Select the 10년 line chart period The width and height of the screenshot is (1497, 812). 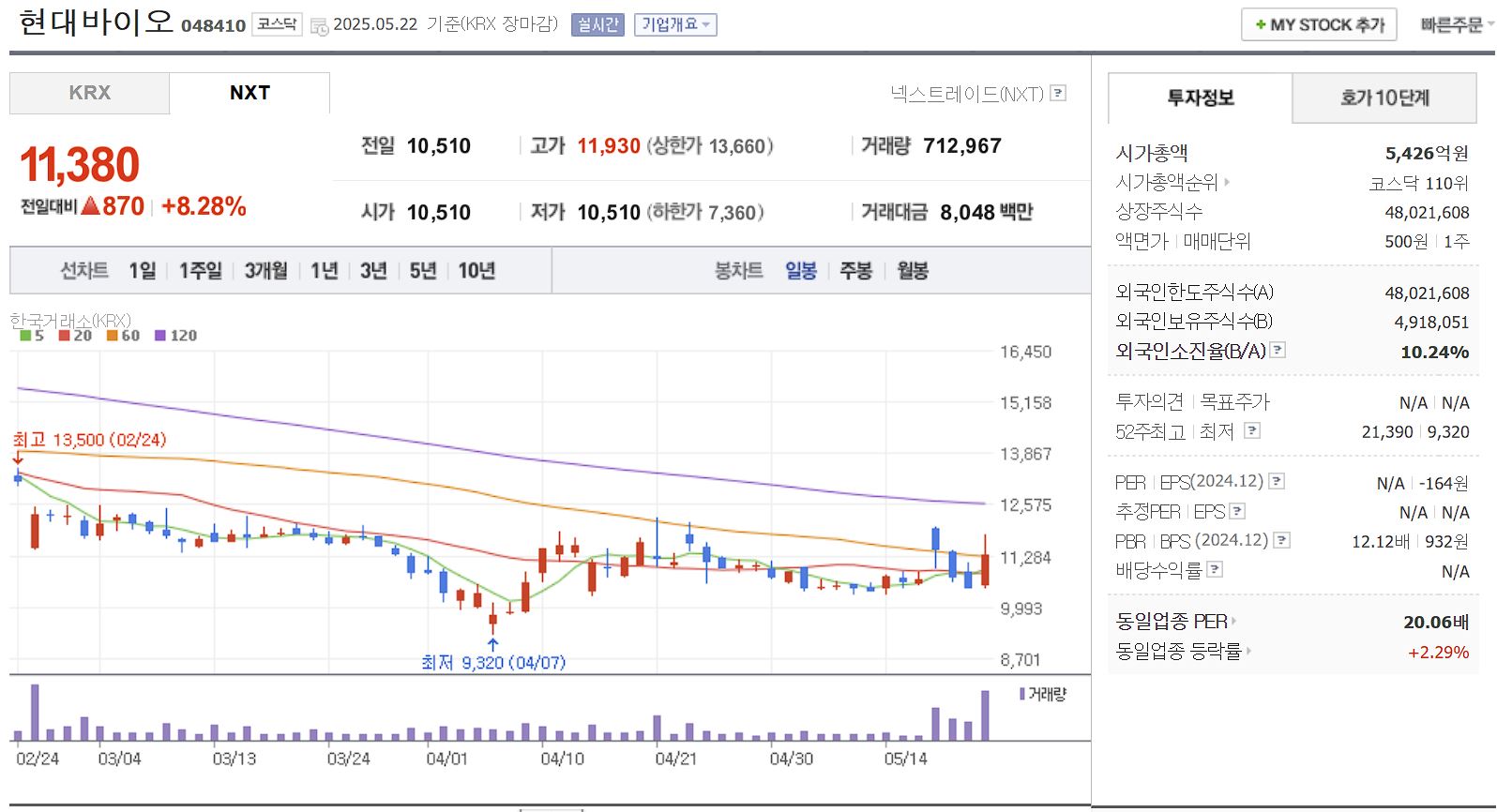tap(476, 271)
